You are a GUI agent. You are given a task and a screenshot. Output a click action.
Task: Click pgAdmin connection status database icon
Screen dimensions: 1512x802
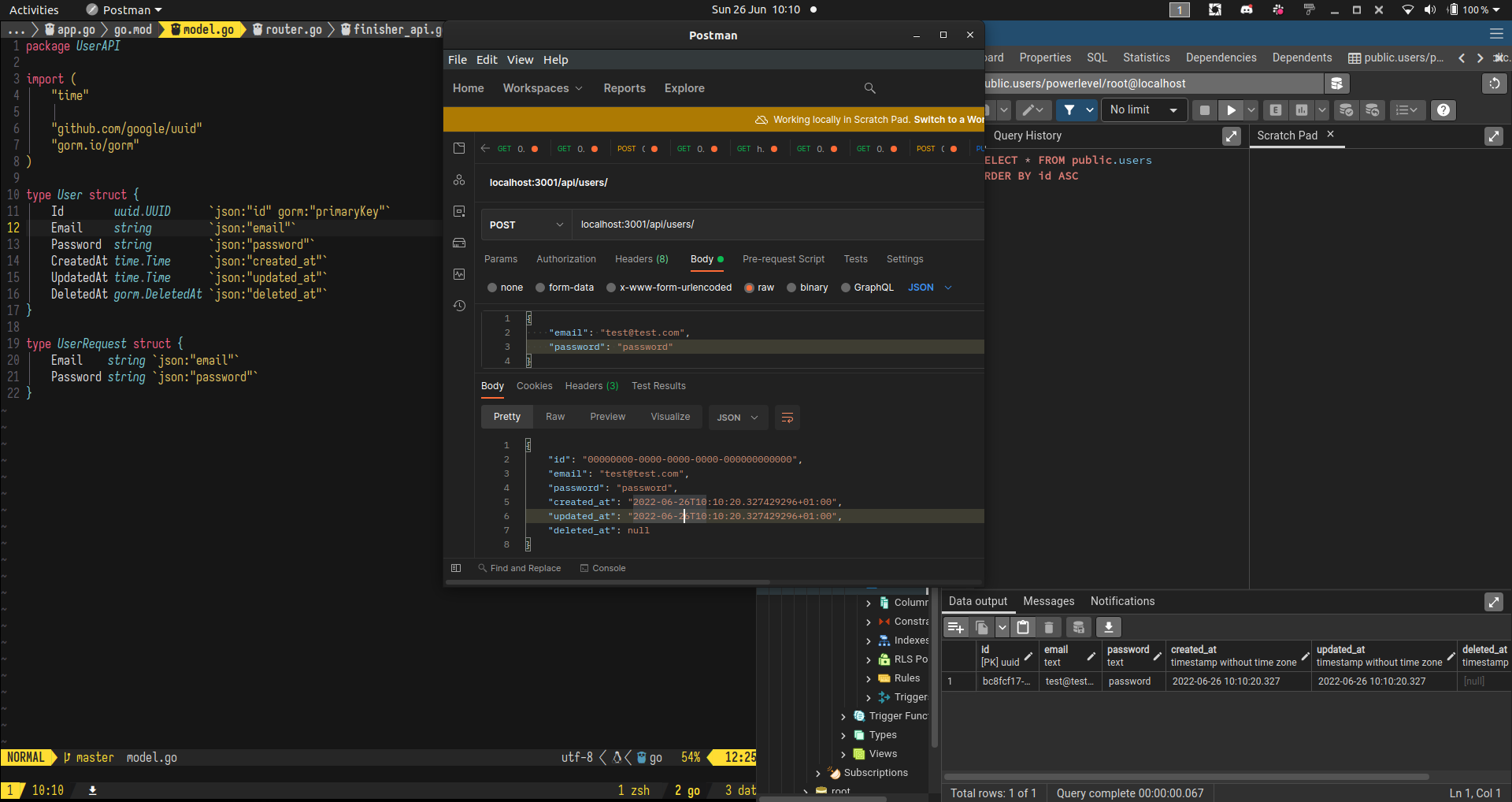point(1336,84)
